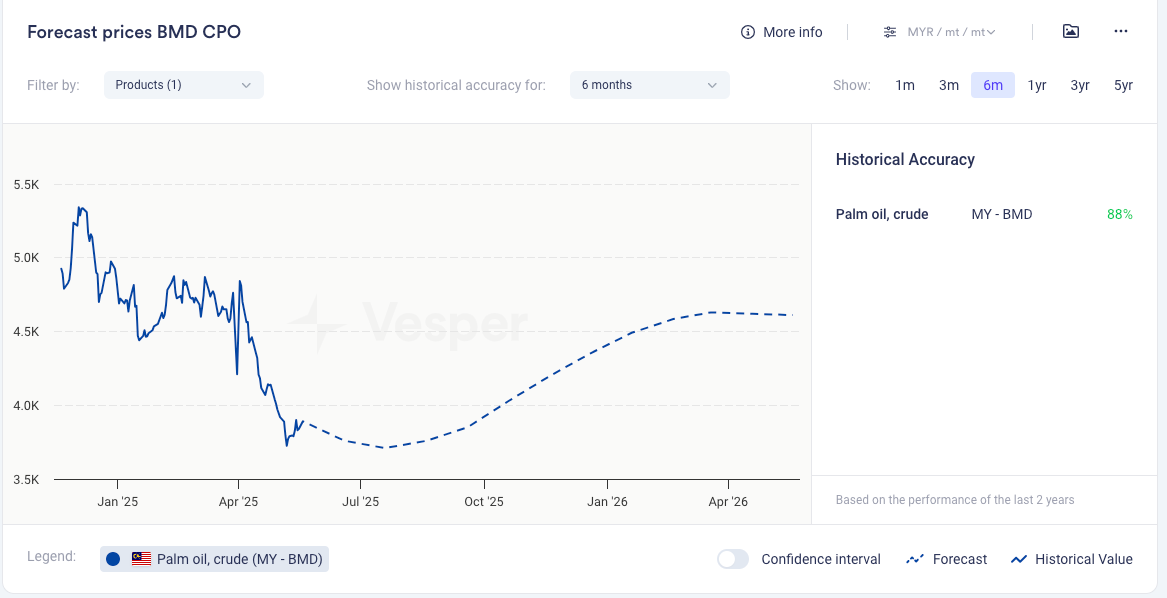
Task: Select the 3m time range
Action: pyautogui.click(x=949, y=85)
